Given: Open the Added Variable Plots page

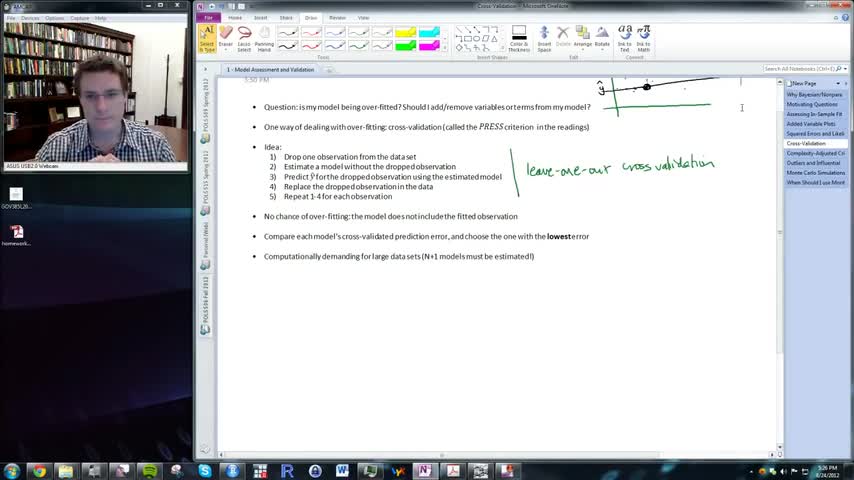Looking at the screenshot, I should tap(815, 124).
